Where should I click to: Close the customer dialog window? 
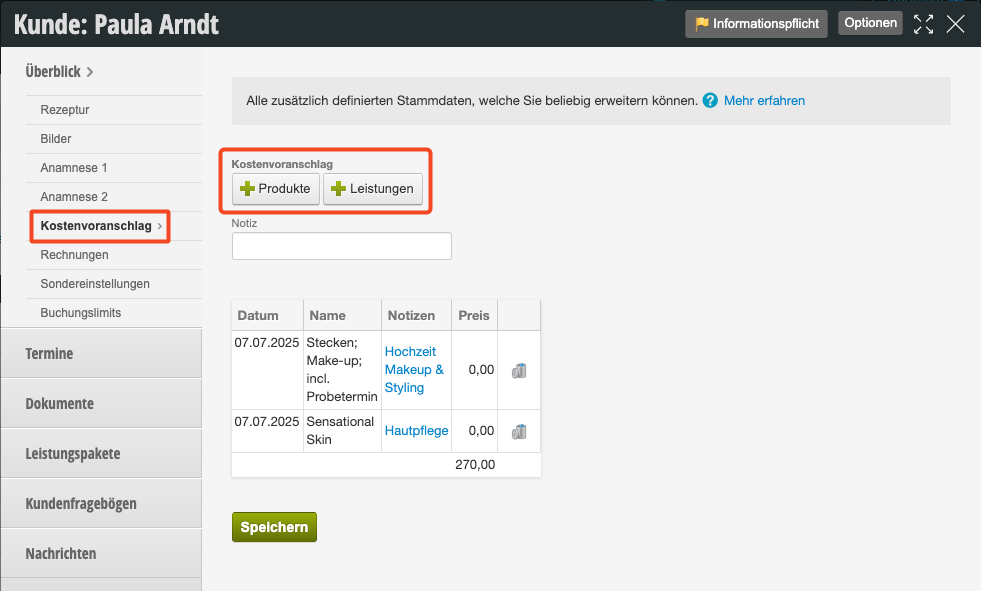click(955, 24)
